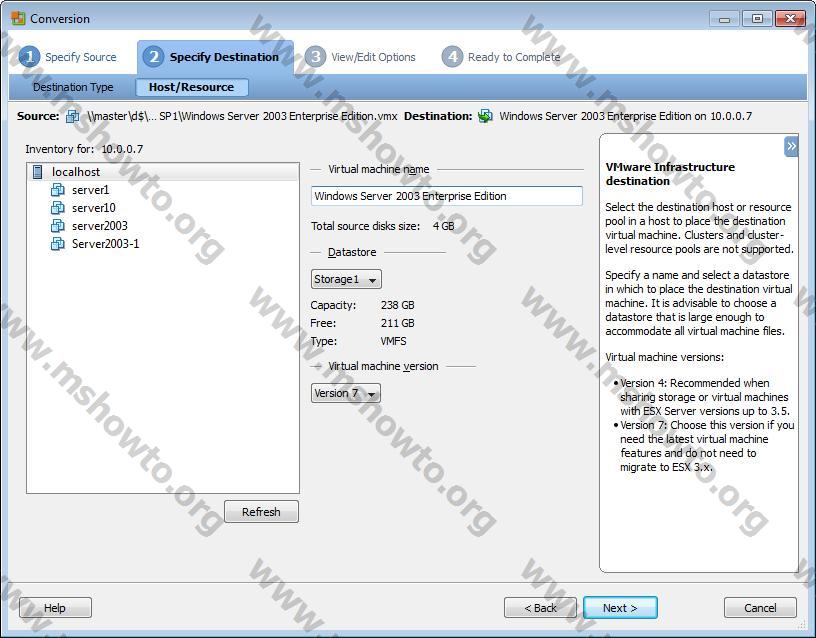Viewport: 816px width, 638px height.
Task: Click the 211 GB free space value
Action: [x=398, y=323]
